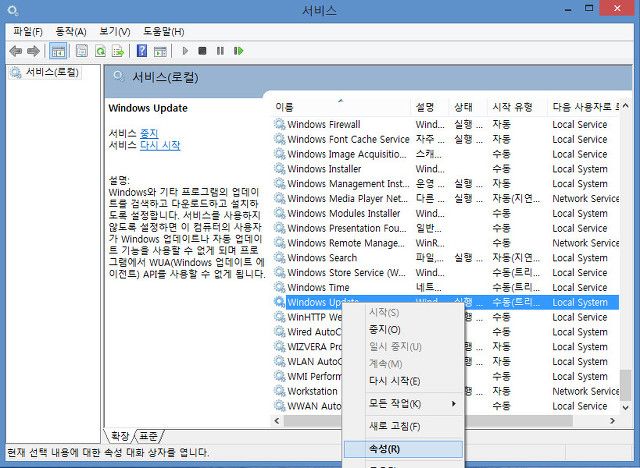Sort by the 다음 사용자로 column header
The height and width of the screenshot is (468, 640).
584,107
